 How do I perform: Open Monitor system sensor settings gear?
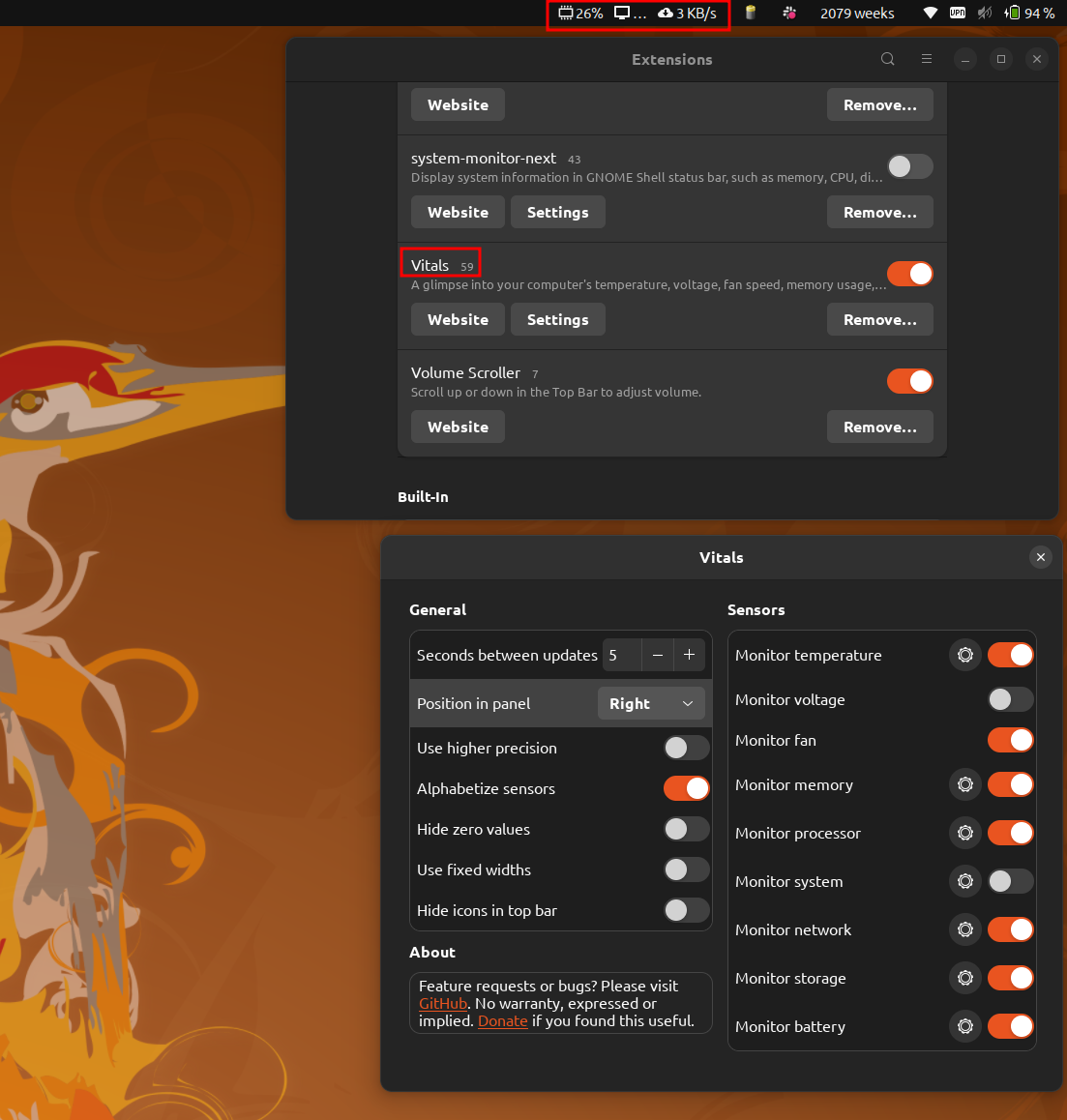point(964,881)
